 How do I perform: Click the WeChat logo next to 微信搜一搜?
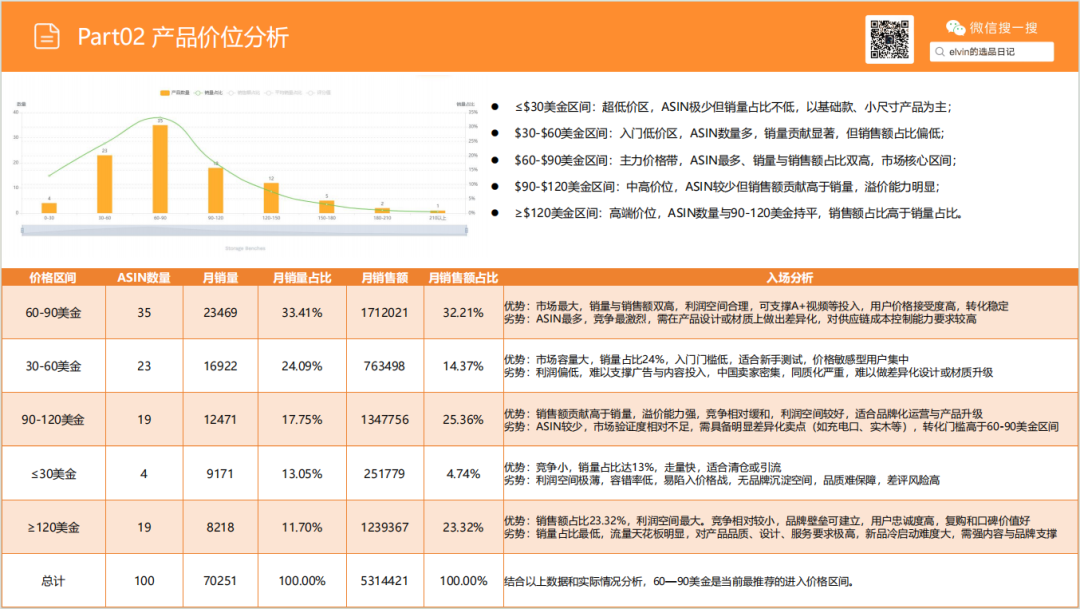click(957, 27)
